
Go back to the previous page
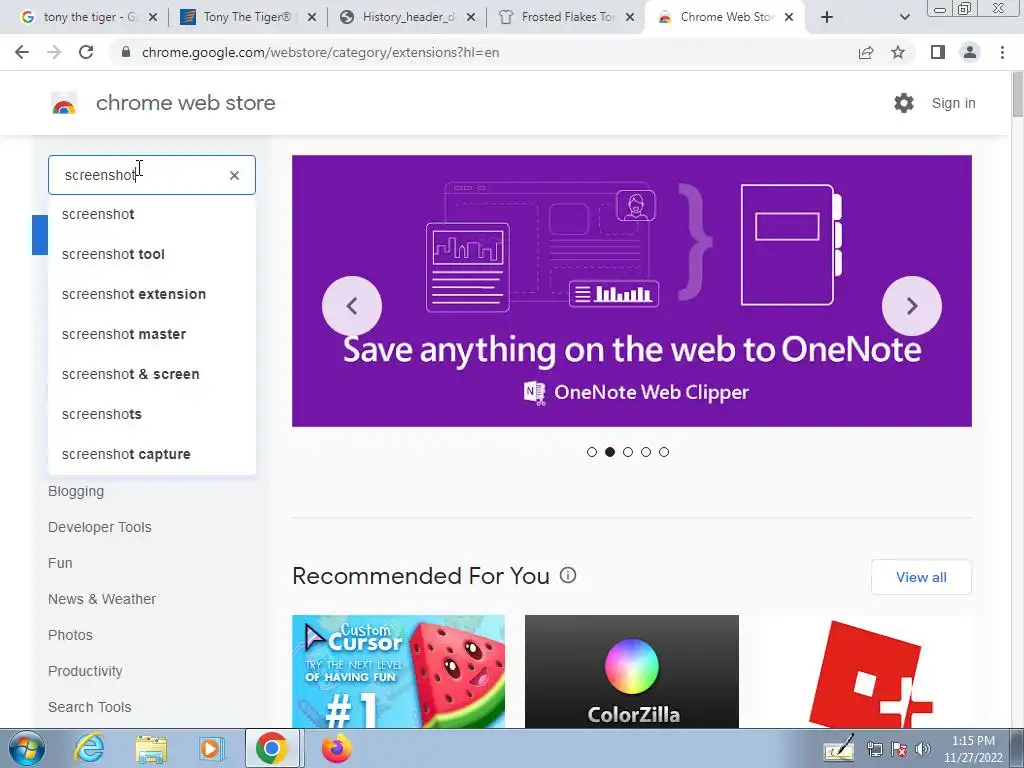22,52
